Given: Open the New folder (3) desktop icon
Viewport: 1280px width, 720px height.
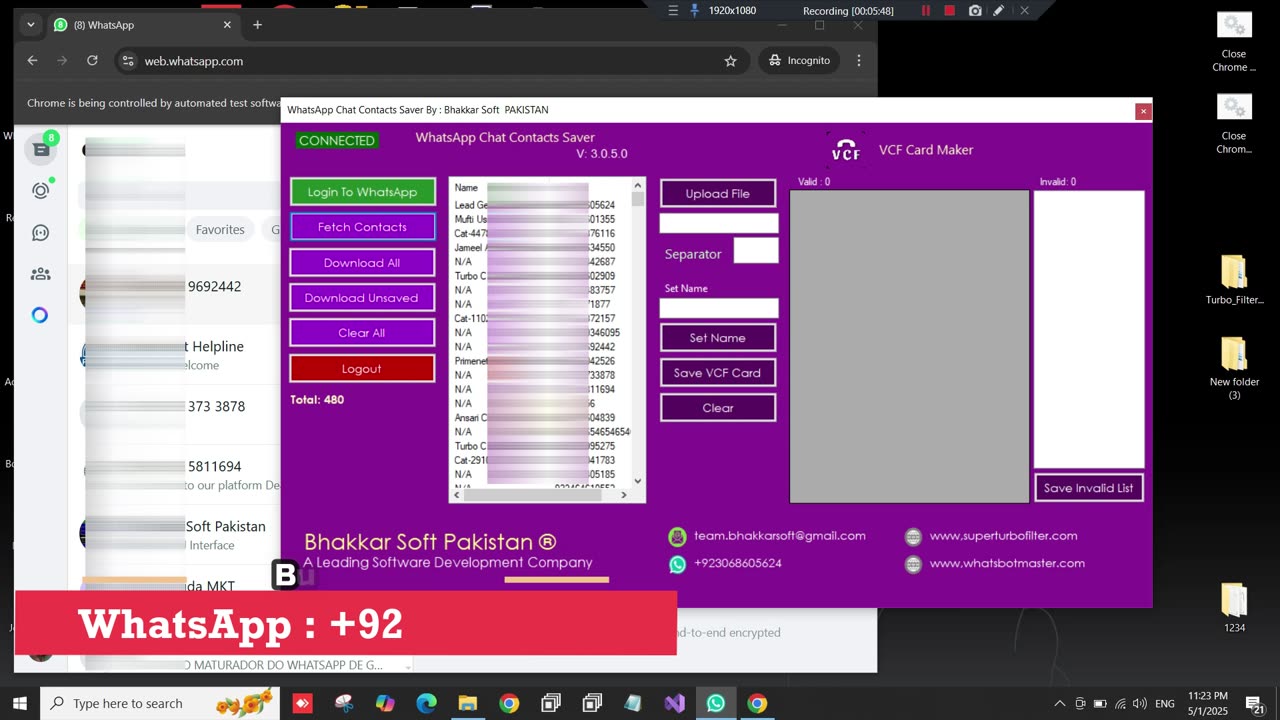Looking at the screenshot, I should (x=1234, y=368).
